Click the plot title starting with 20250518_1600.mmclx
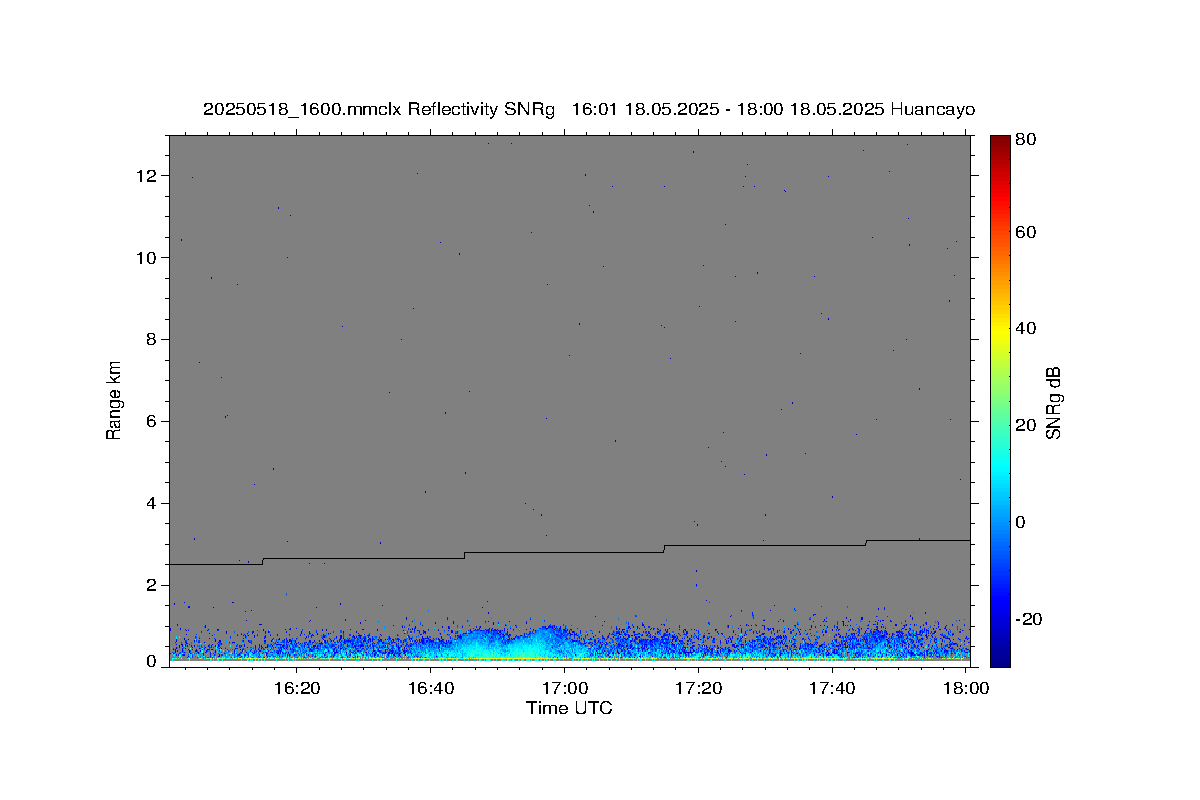1200x800 pixels. [x=589, y=109]
